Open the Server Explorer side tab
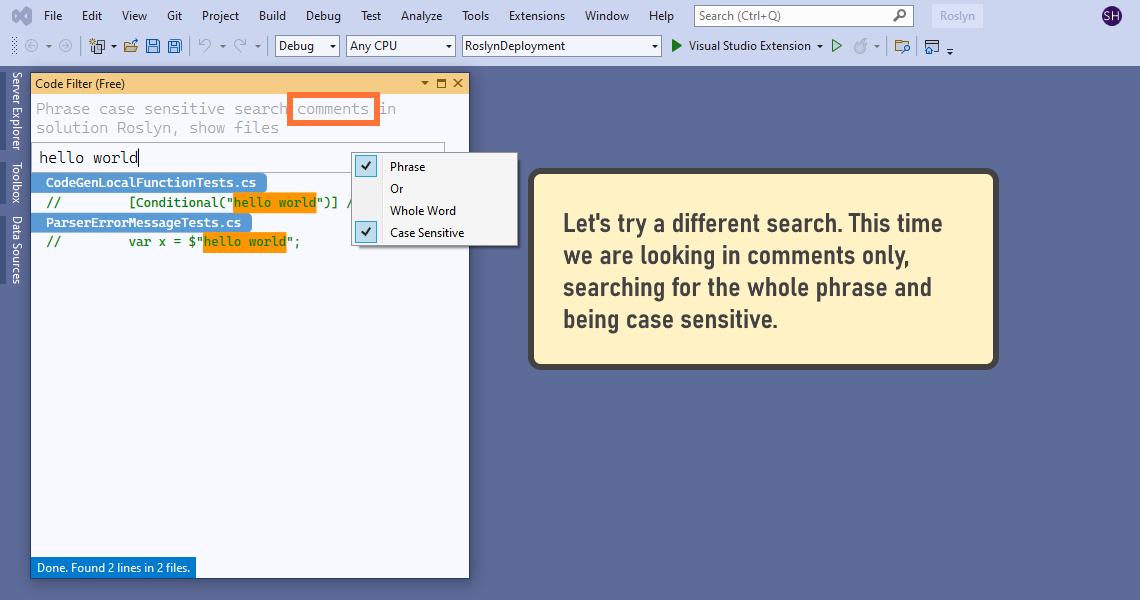 16,110
